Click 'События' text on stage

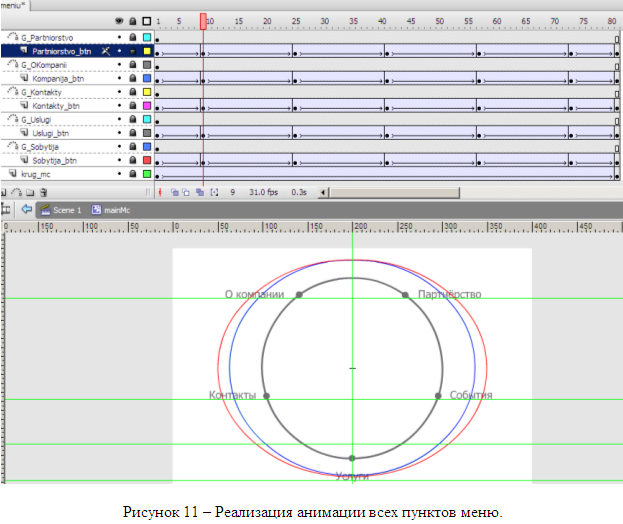click(x=471, y=395)
